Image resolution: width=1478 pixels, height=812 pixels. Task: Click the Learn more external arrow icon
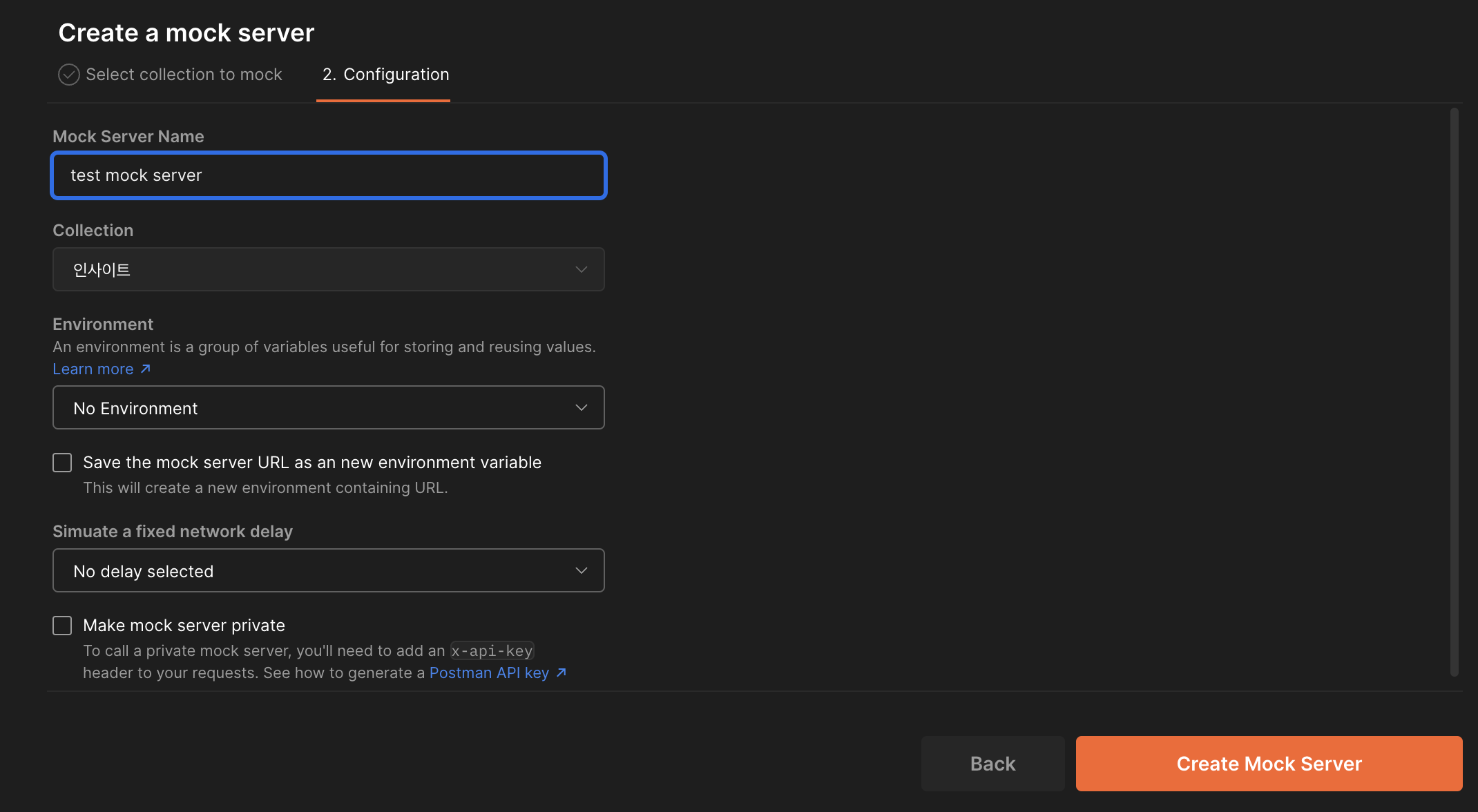[146, 369]
